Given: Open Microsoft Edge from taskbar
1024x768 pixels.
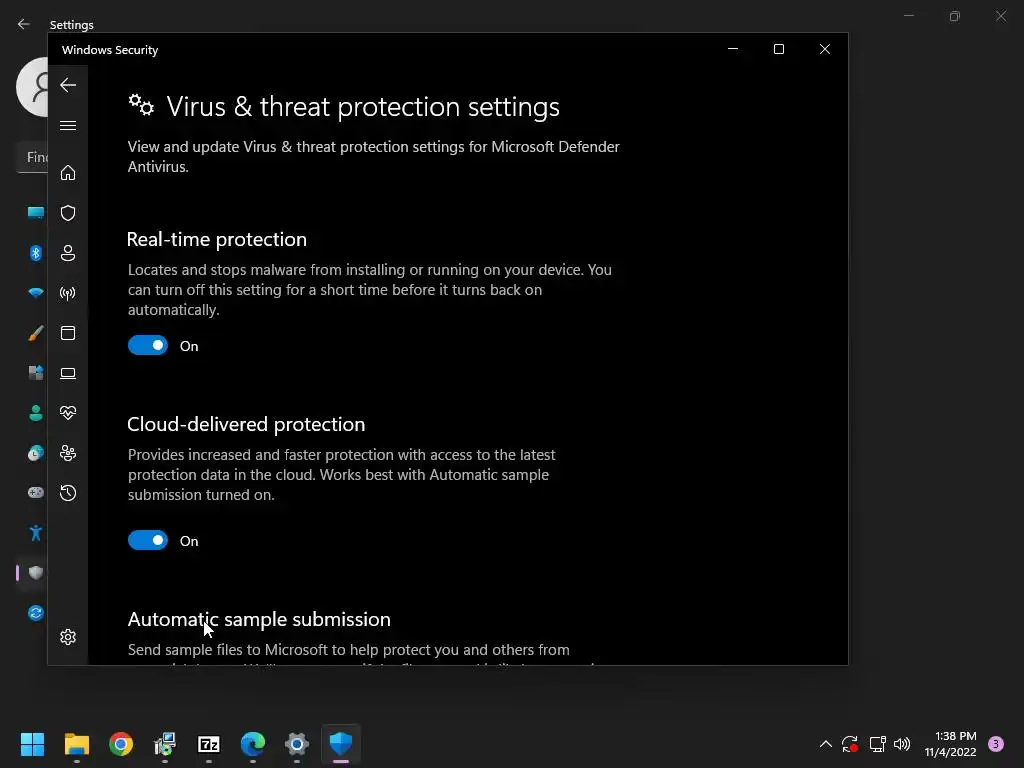Looking at the screenshot, I should [x=253, y=744].
